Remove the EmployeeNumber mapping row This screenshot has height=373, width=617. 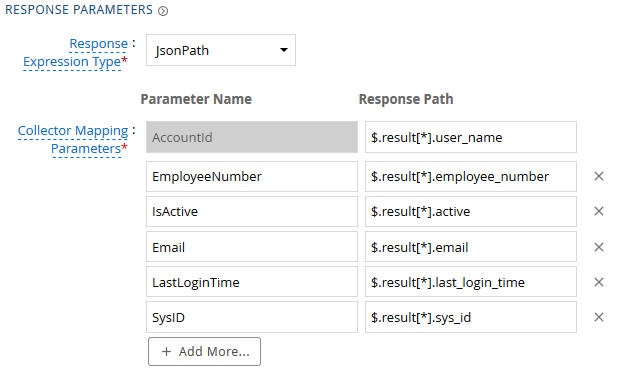tap(599, 176)
